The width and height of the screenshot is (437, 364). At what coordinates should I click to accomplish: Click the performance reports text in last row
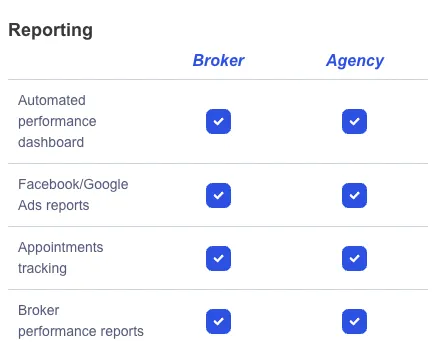81,332
